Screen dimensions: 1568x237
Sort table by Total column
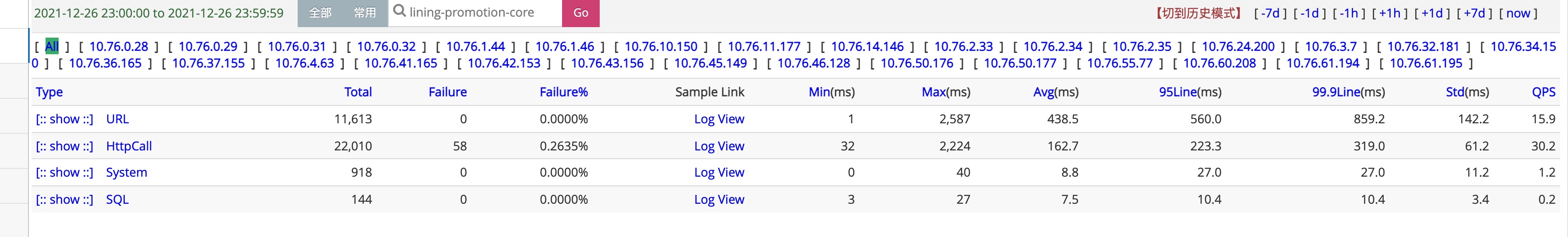(x=358, y=92)
